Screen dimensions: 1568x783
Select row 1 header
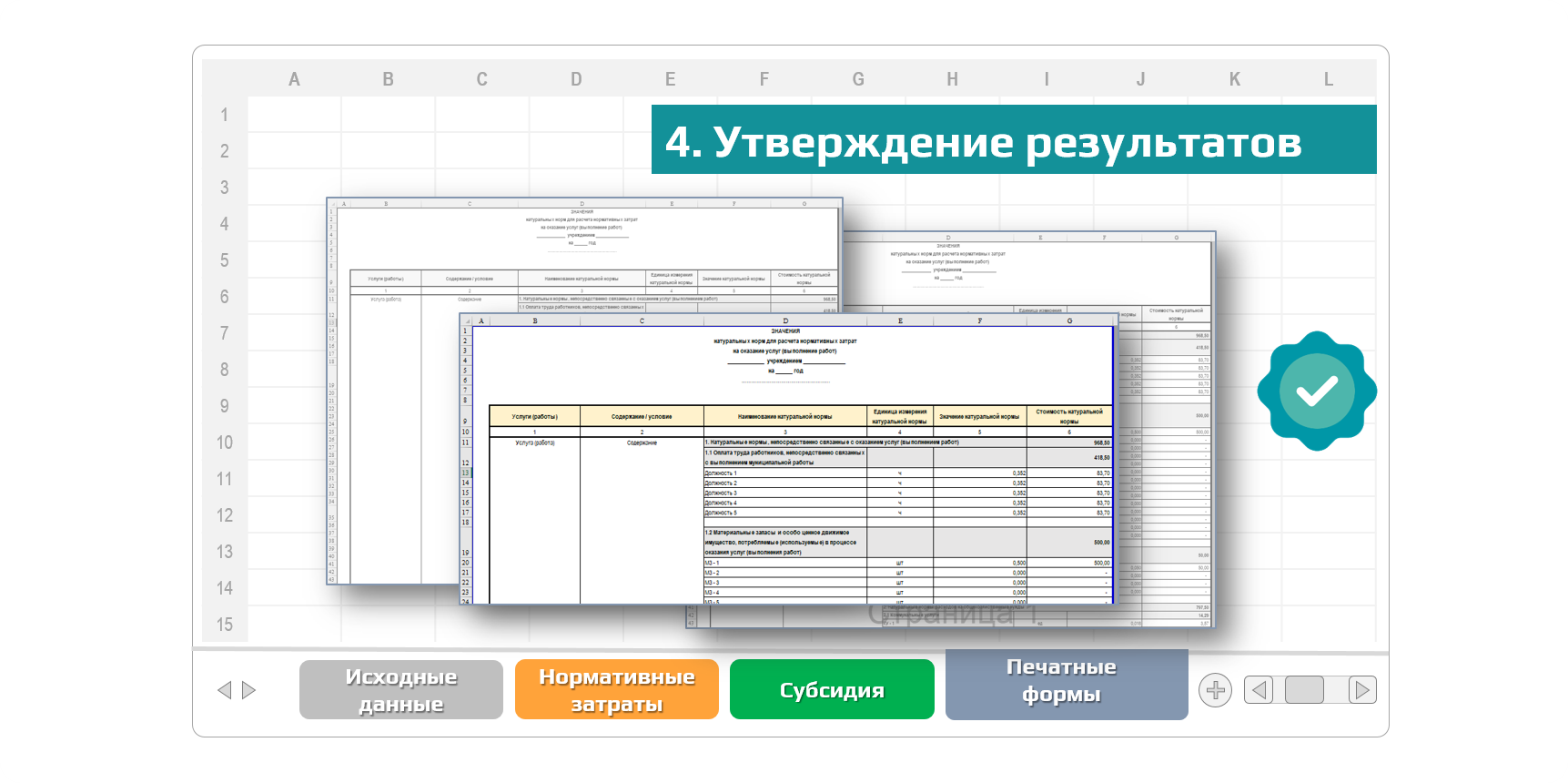(224, 115)
